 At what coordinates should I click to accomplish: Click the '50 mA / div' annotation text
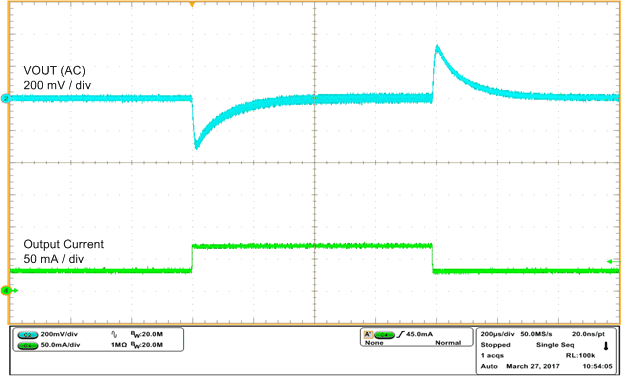pyautogui.click(x=54, y=259)
